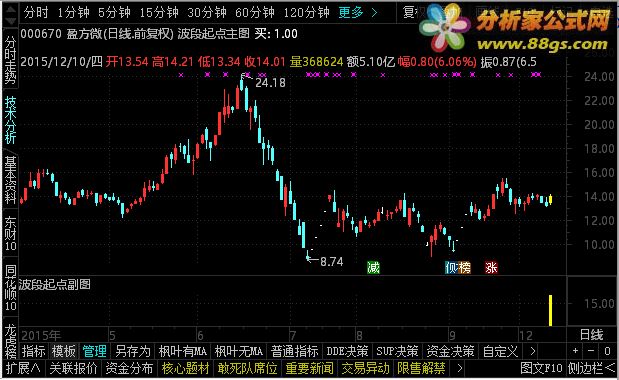Click the plus zoom-in button
Screen dimensions: 619x380
pos(576,350)
